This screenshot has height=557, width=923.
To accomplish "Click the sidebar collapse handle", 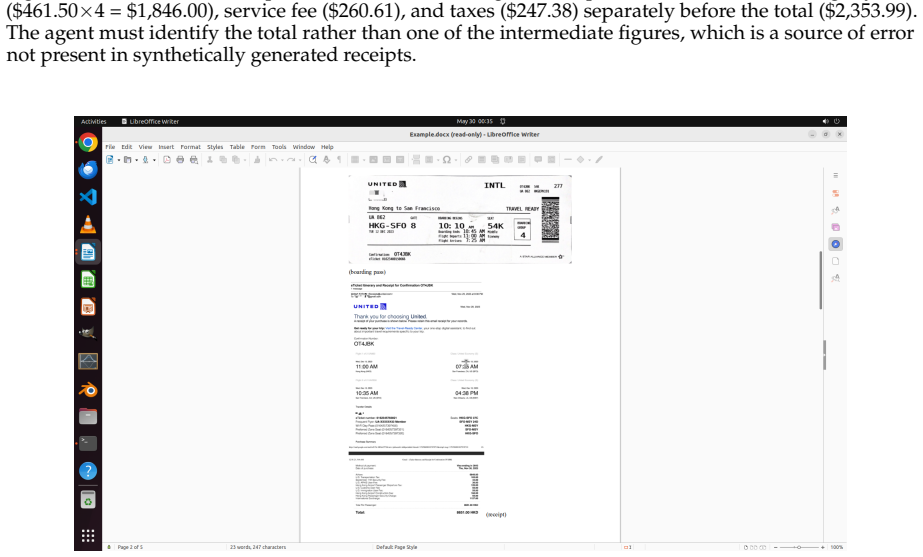I will click(824, 355).
